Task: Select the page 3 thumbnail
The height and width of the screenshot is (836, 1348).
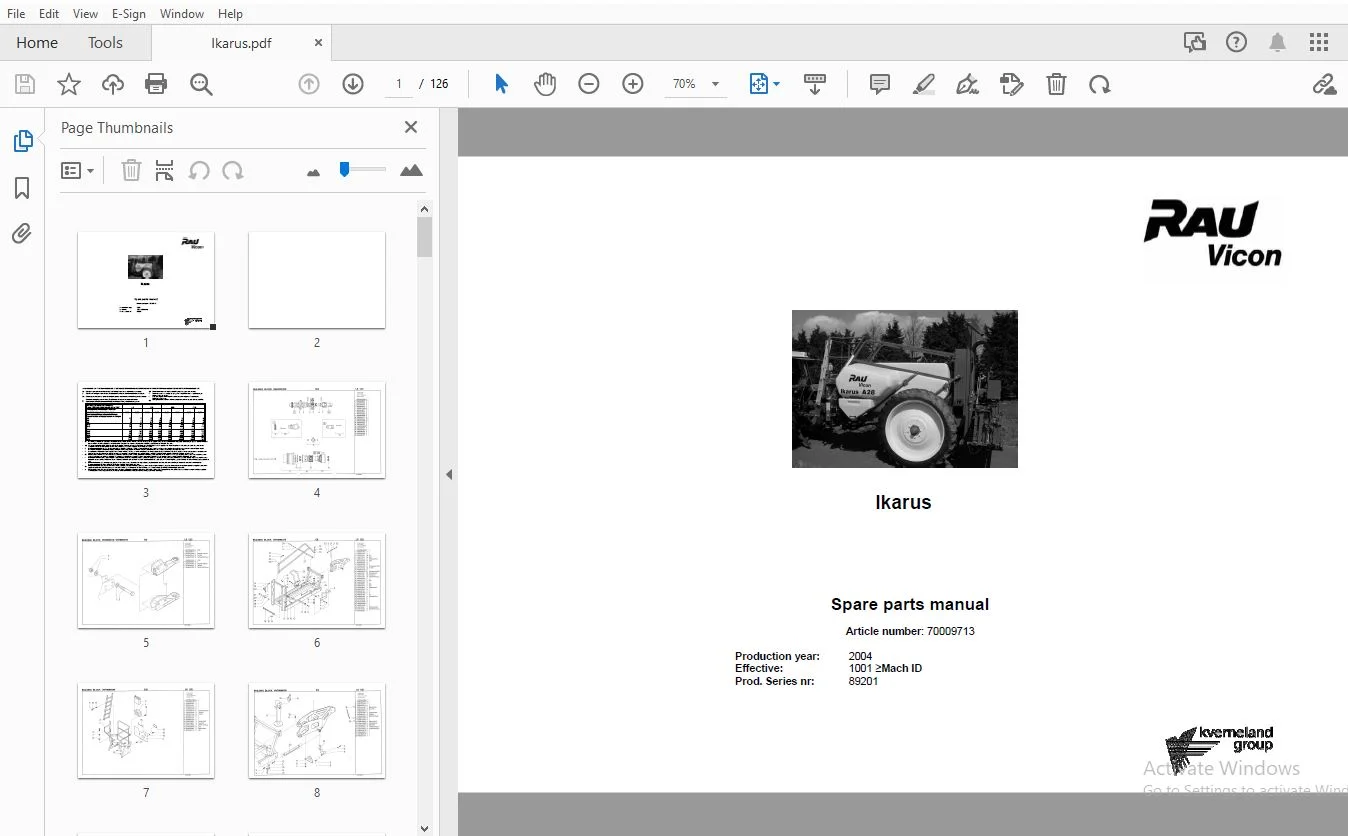Action: point(146,430)
